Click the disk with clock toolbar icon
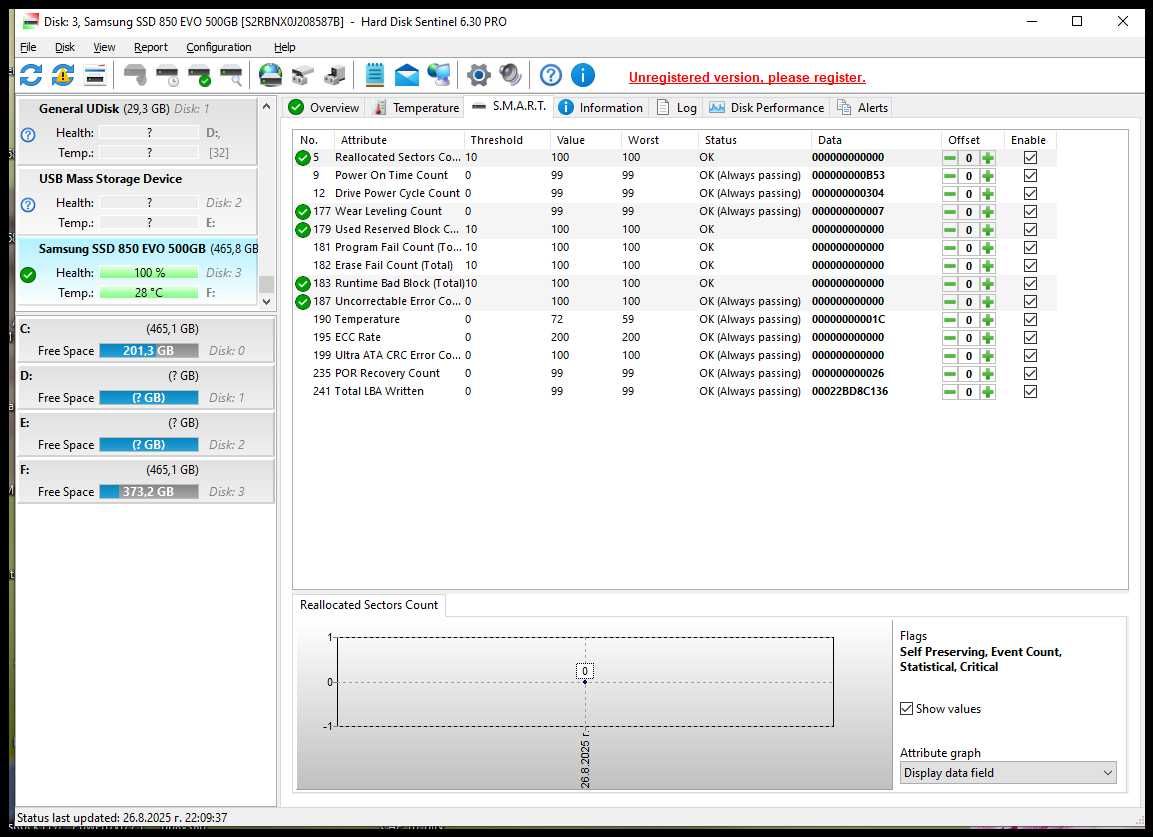This screenshot has height=837, width=1153. [x=168, y=75]
